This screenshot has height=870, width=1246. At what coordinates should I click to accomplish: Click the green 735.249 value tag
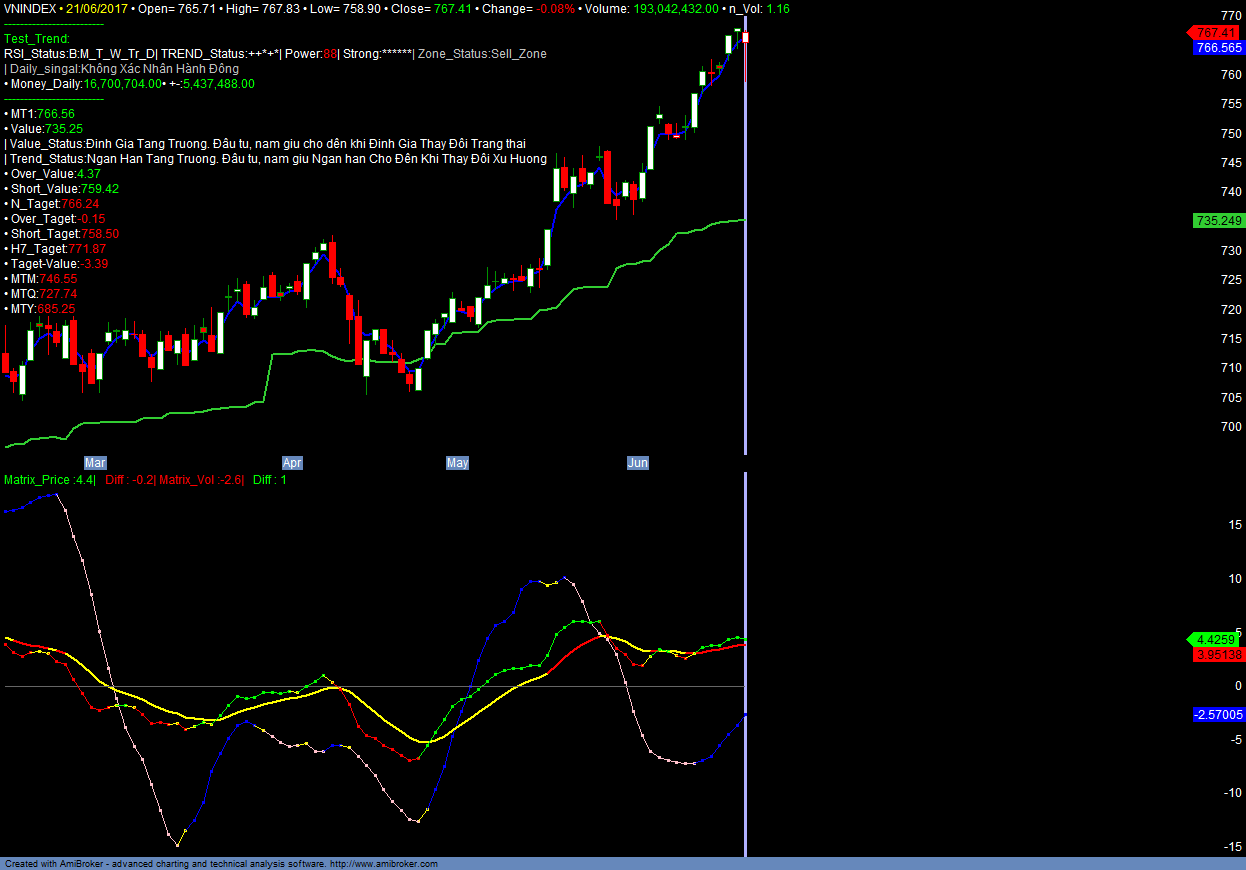click(x=1218, y=220)
